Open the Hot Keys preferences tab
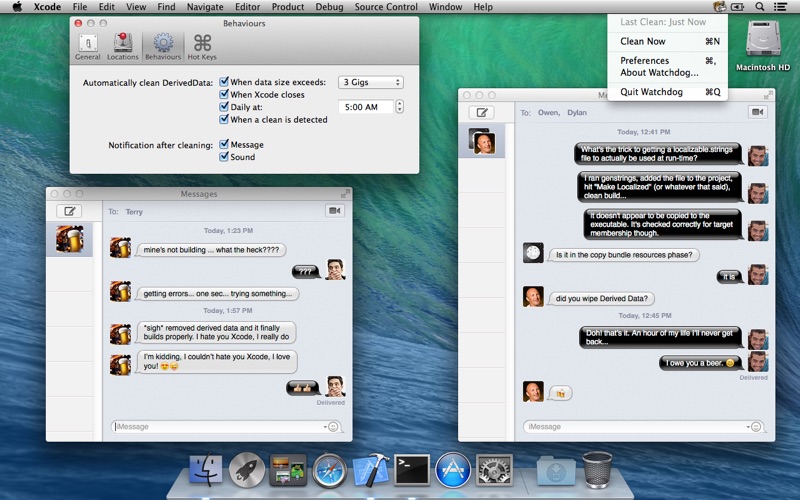The width and height of the screenshot is (800, 500). click(x=202, y=47)
